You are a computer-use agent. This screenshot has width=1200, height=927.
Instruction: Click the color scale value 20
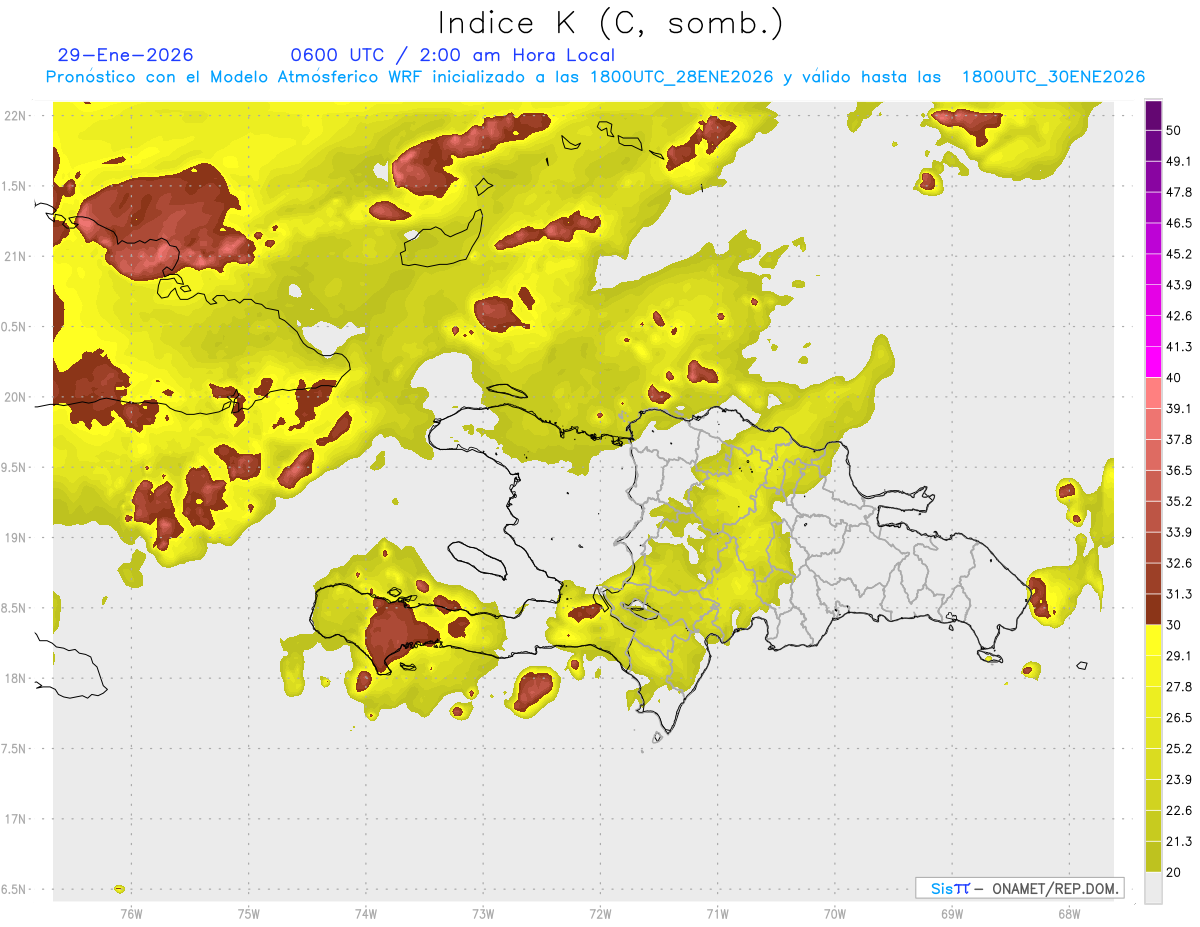pos(1174,872)
